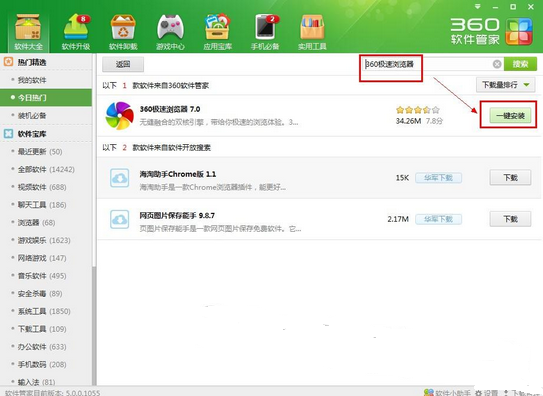Click title 360极速浏览器 7.0
This screenshot has width=543, height=396.
170,109
